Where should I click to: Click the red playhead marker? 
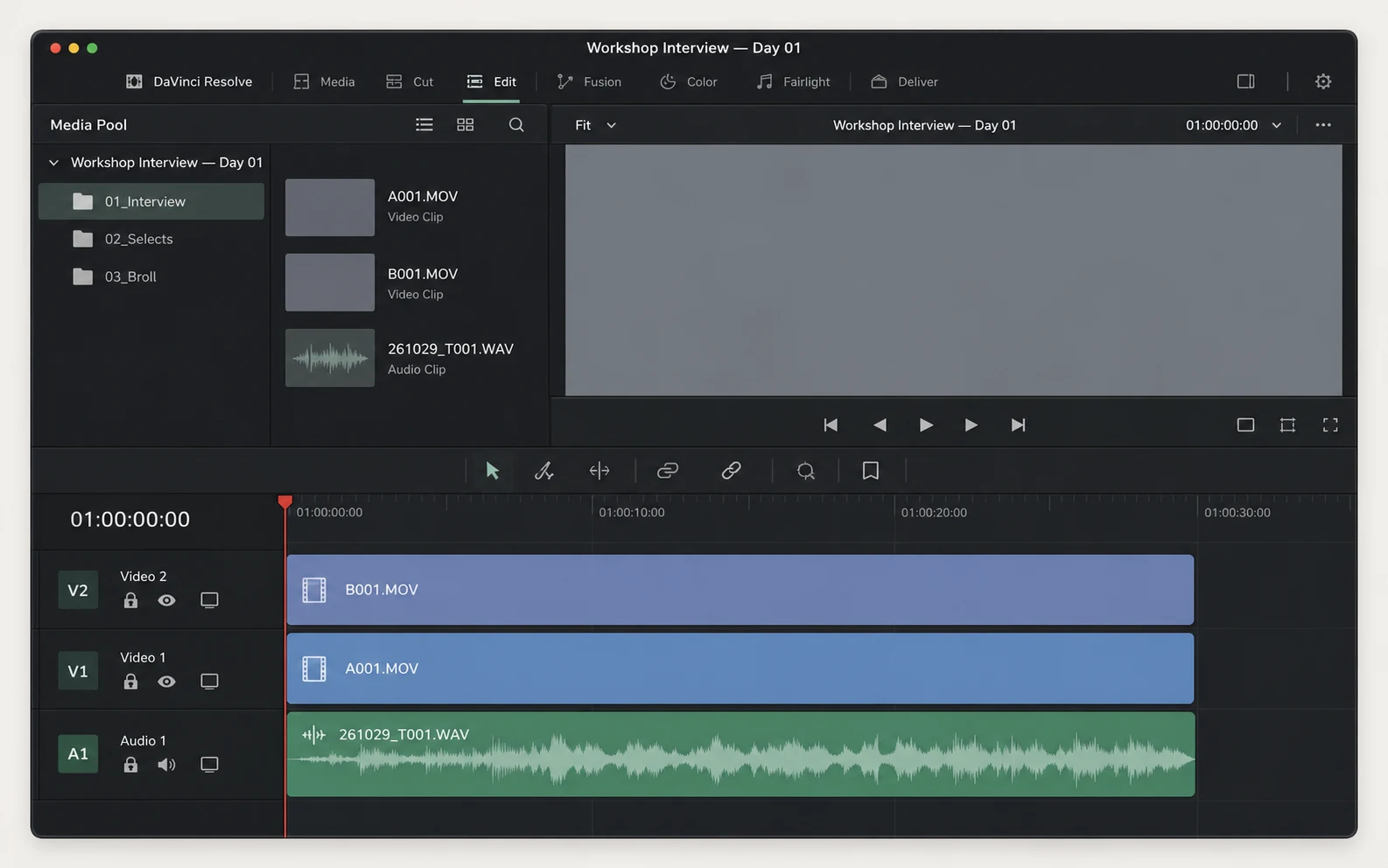tap(285, 502)
